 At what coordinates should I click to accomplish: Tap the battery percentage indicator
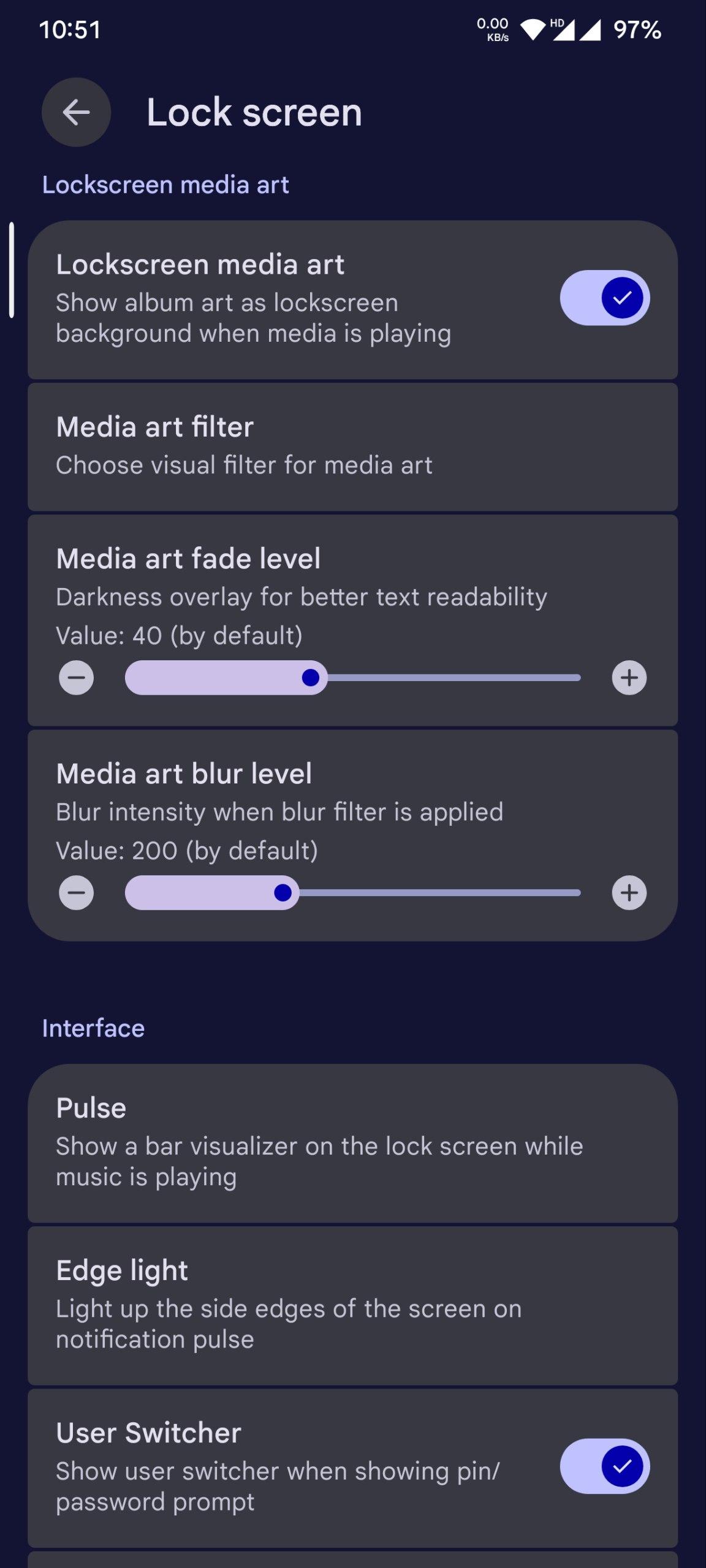click(x=637, y=29)
